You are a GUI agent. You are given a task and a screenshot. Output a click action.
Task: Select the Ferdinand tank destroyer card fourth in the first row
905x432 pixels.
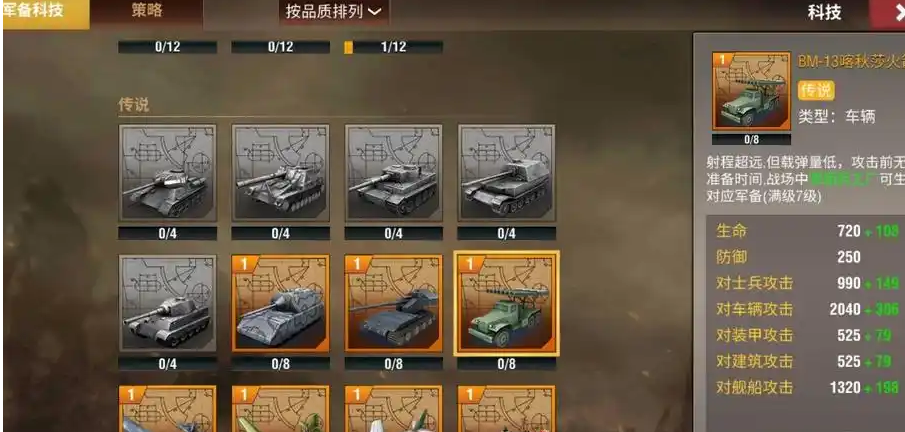click(x=507, y=173)
